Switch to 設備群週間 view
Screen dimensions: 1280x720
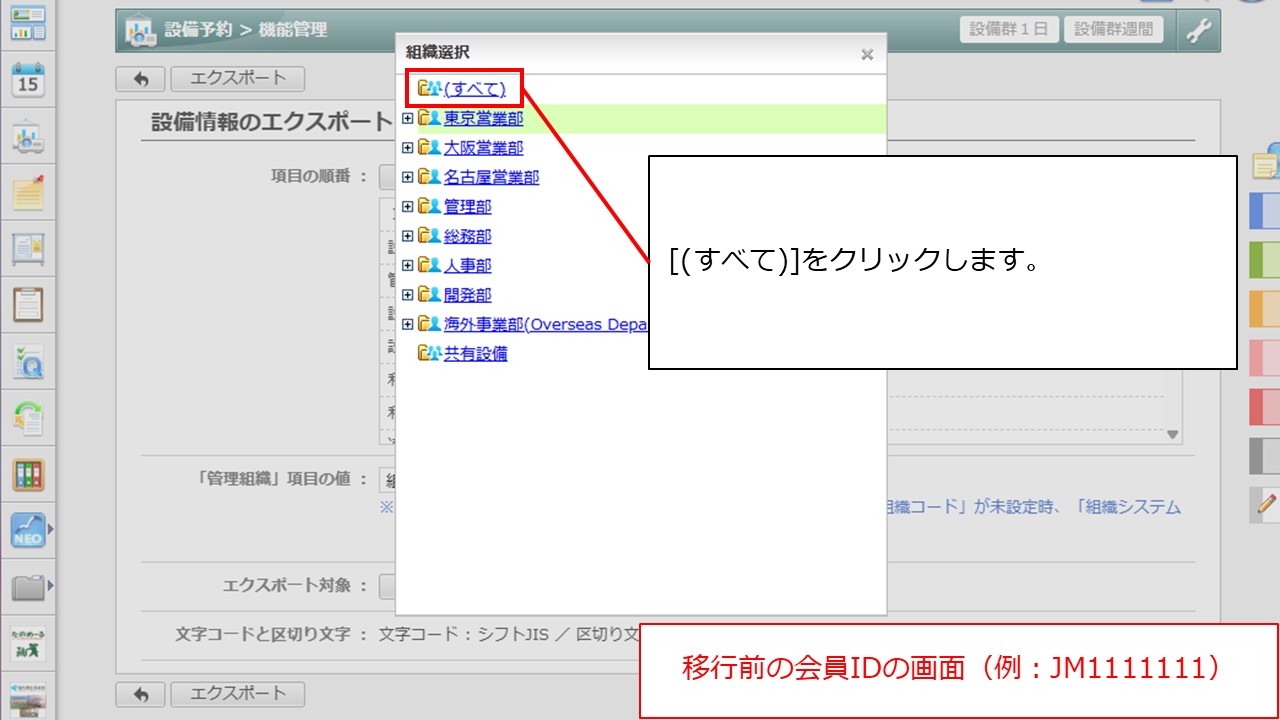tap(1113, 29)
